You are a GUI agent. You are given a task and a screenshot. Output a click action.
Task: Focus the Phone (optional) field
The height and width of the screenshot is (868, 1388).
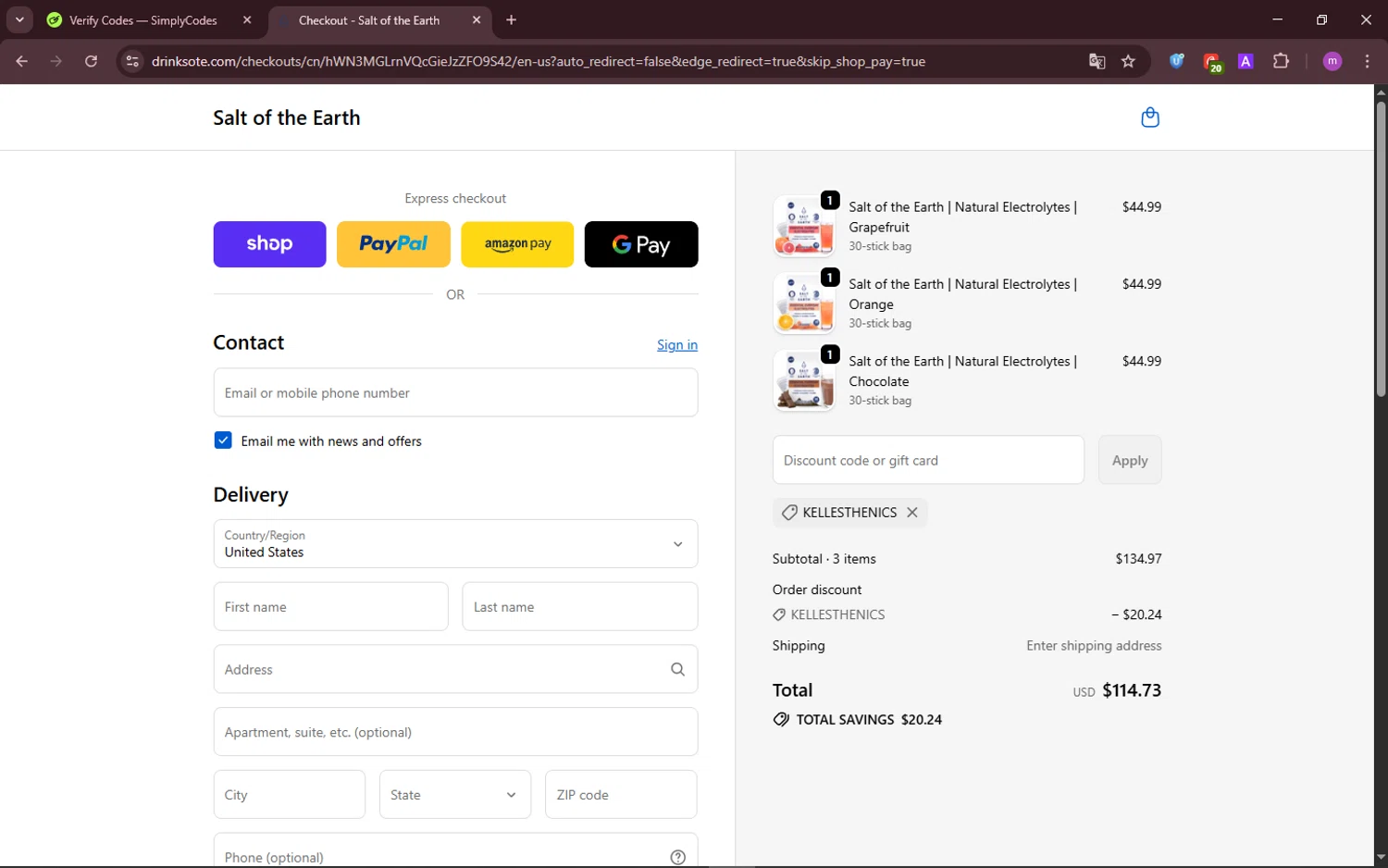point(455,850)
